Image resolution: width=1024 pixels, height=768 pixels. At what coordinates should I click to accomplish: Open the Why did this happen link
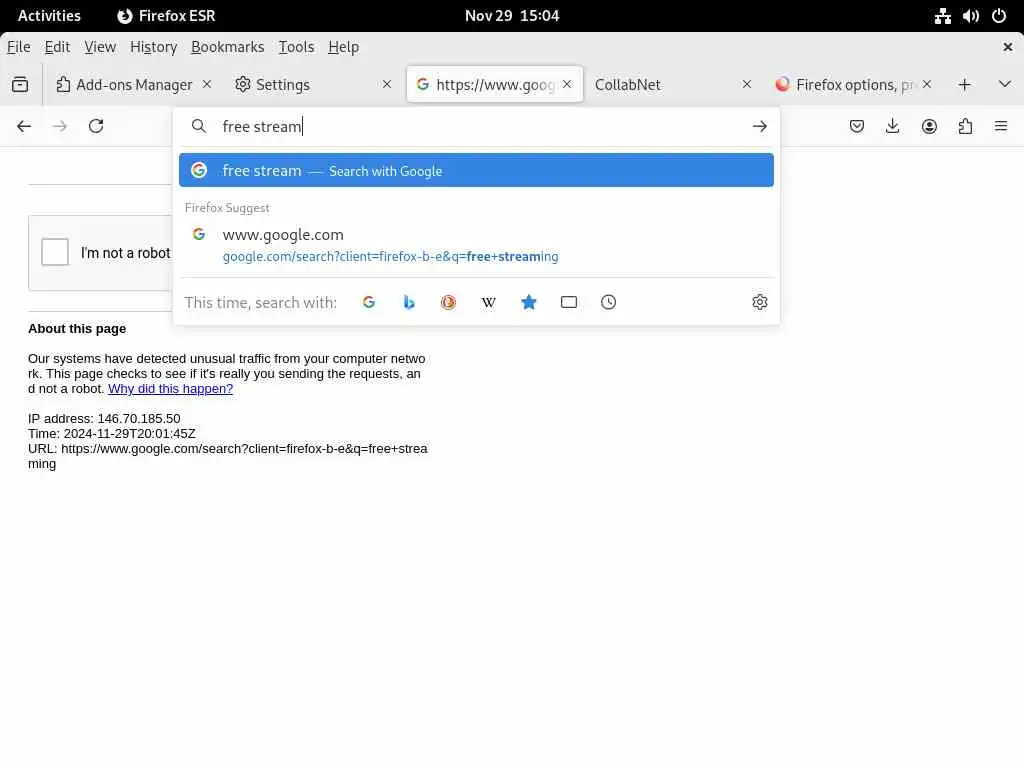click(x=170, y=389)
